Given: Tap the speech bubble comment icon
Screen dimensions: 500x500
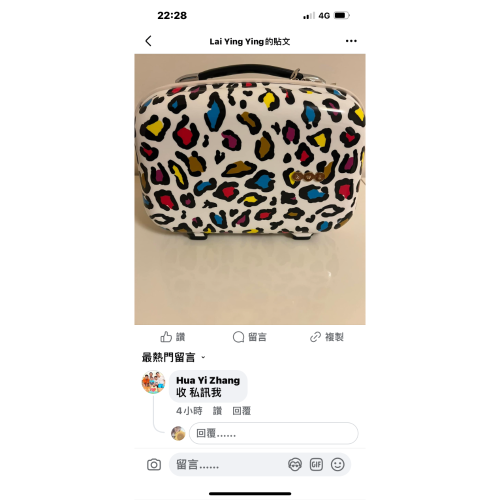Looking at the screenshot, I should pyautogui.click(x=238, y=337).
